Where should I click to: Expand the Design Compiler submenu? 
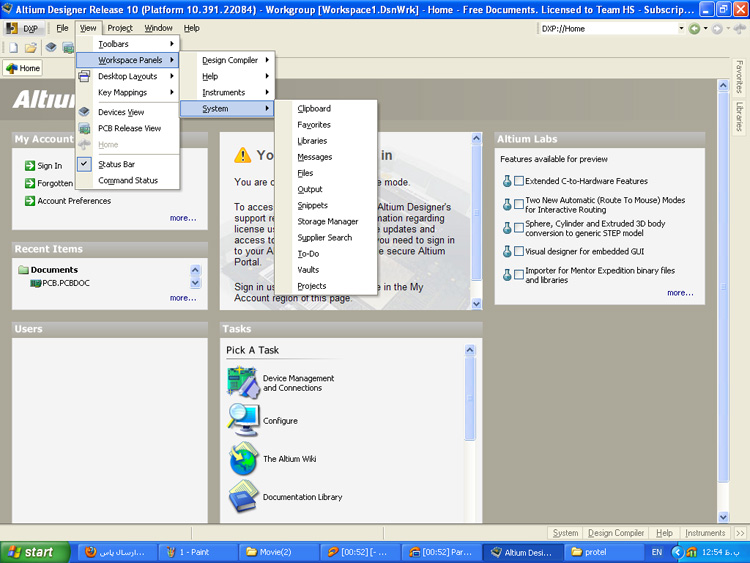point(235,60)
